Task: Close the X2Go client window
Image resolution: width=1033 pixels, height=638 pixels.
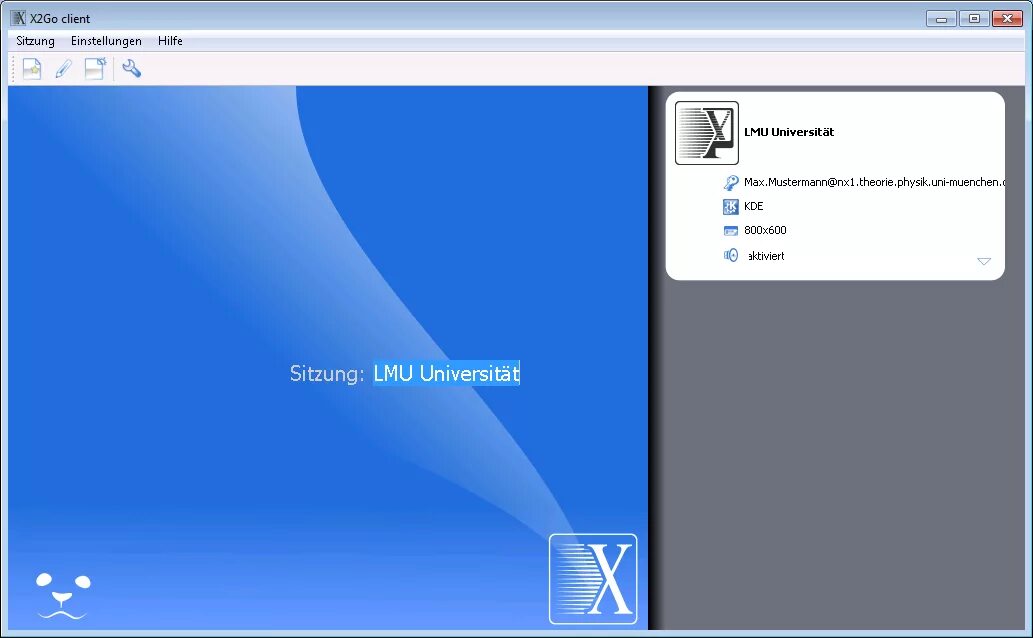Action: point(1007,19)
